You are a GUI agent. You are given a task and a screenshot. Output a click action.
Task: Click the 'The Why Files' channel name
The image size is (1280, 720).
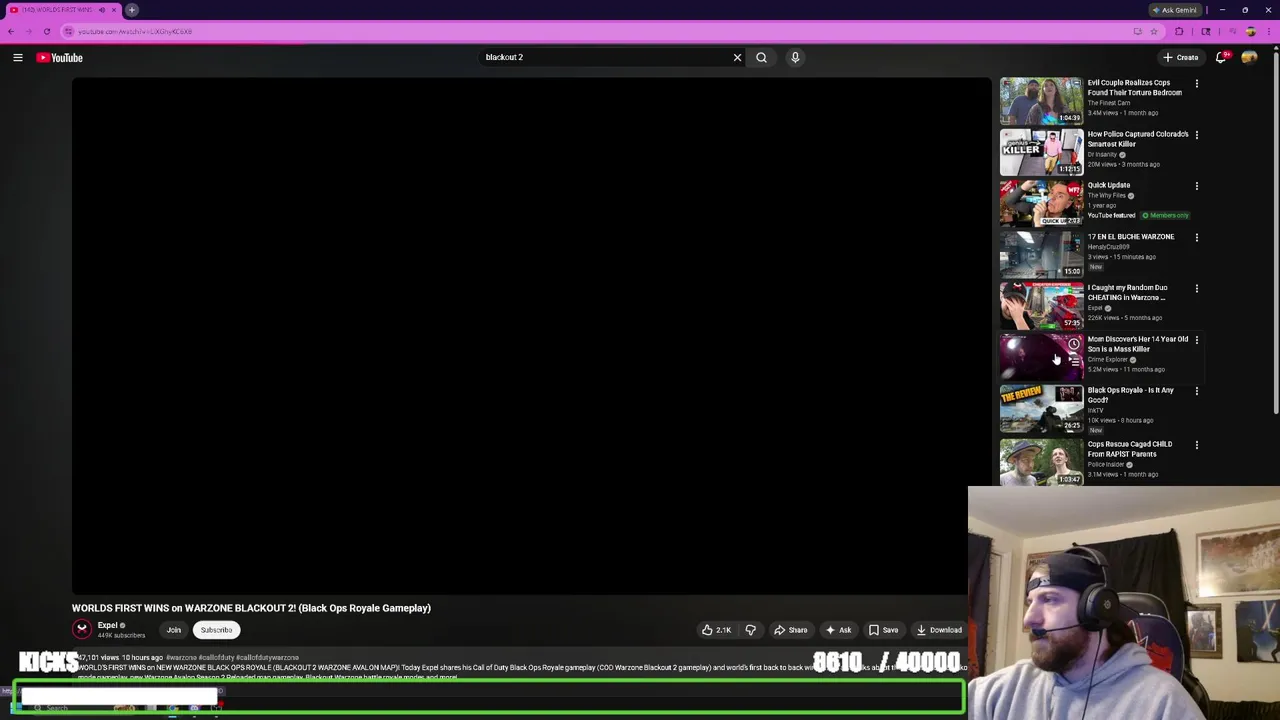coord(1106,196)
